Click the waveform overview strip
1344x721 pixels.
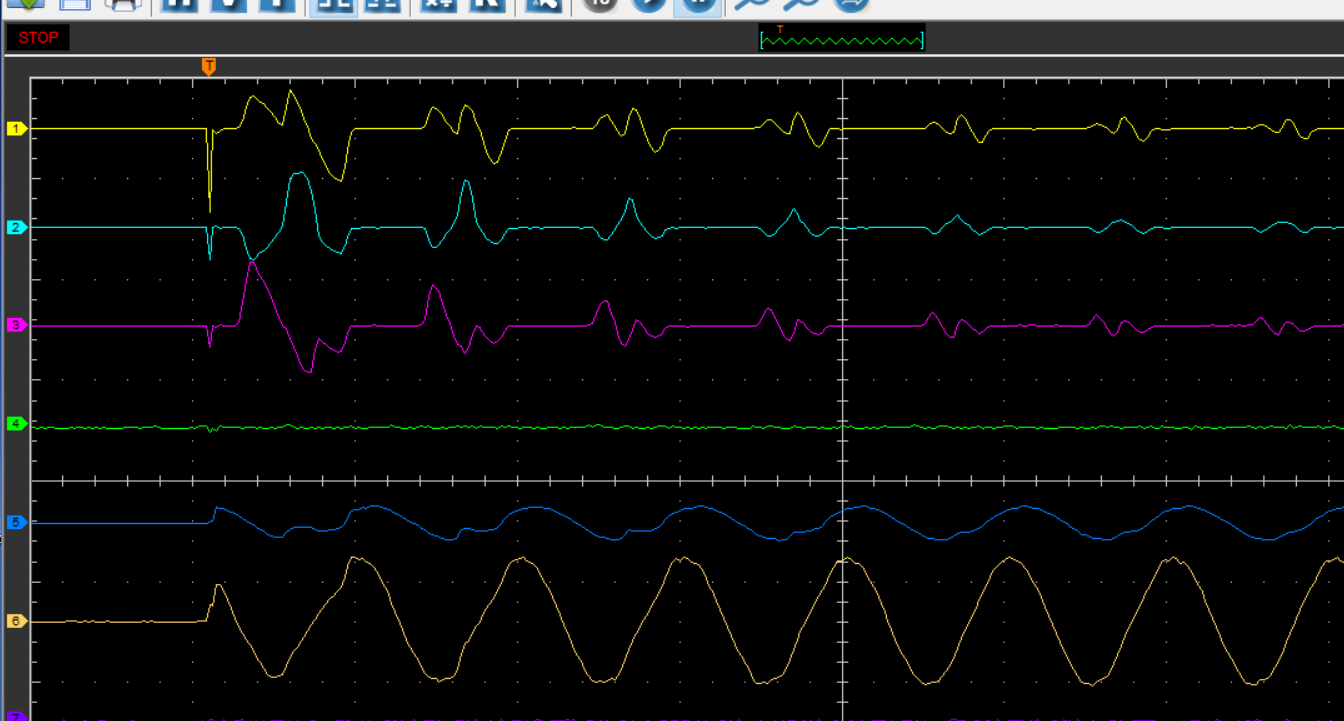[843, 40]
